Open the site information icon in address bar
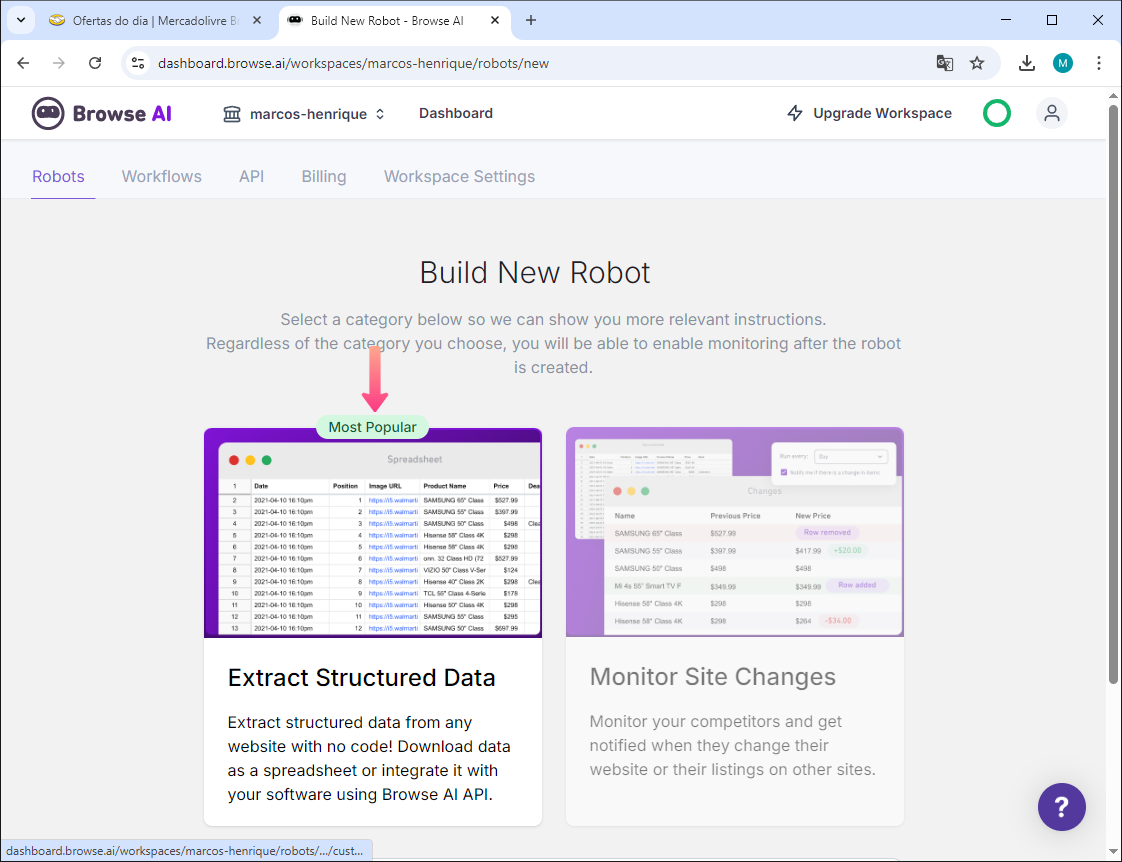 pyautogui.click(x=139, y=63)
